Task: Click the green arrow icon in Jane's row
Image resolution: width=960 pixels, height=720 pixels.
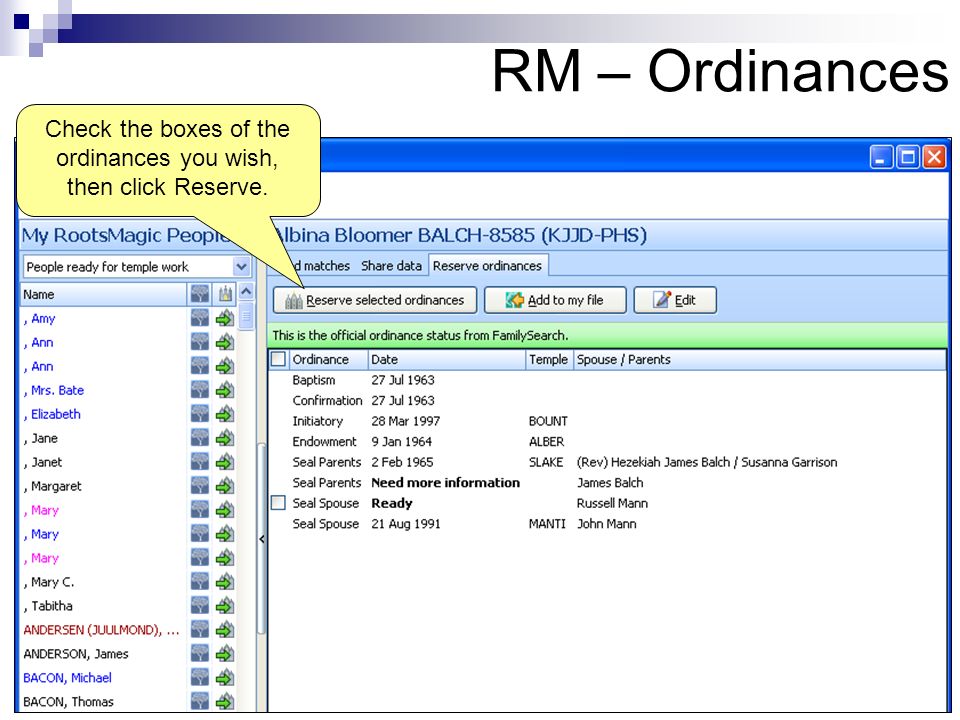Action: (x=225, y=438)
